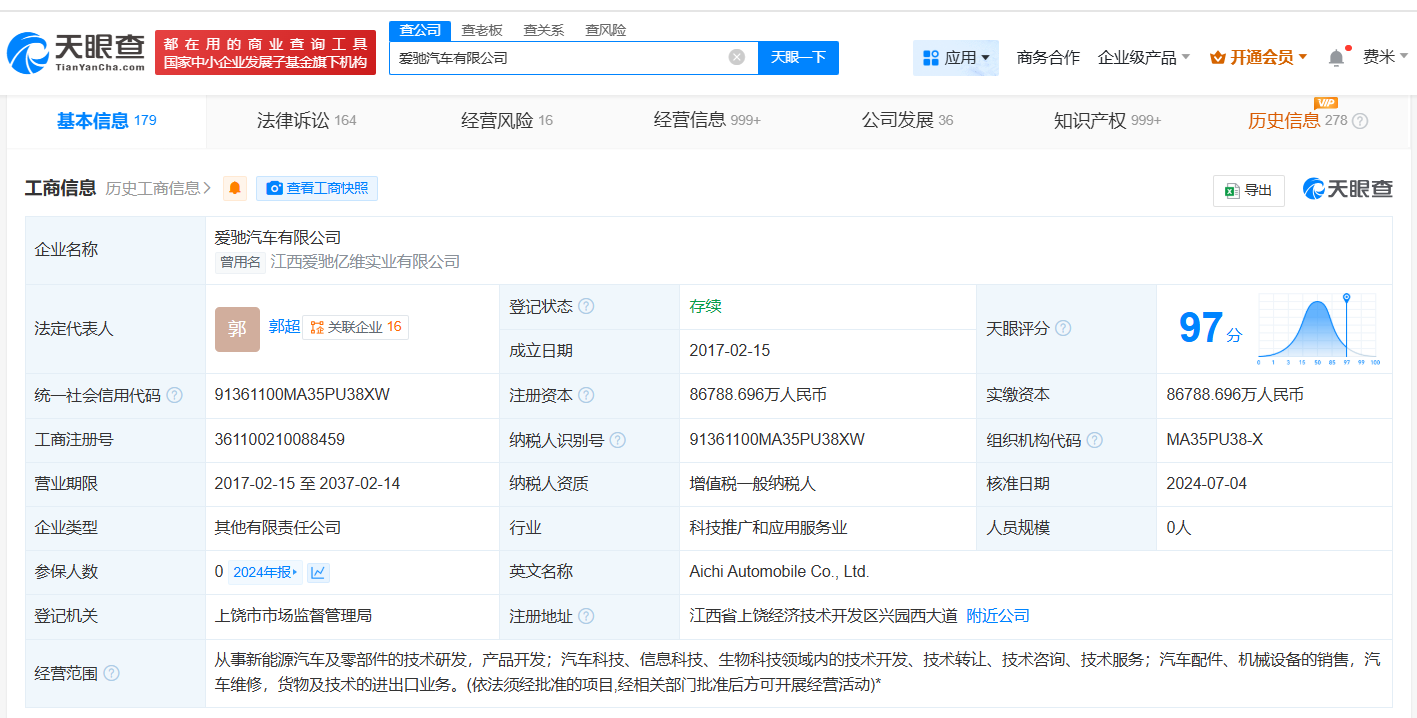This screenshot has width=1417, height=718.
Task: Select the 查关系 search tab
Action: (x=544, y=30)
